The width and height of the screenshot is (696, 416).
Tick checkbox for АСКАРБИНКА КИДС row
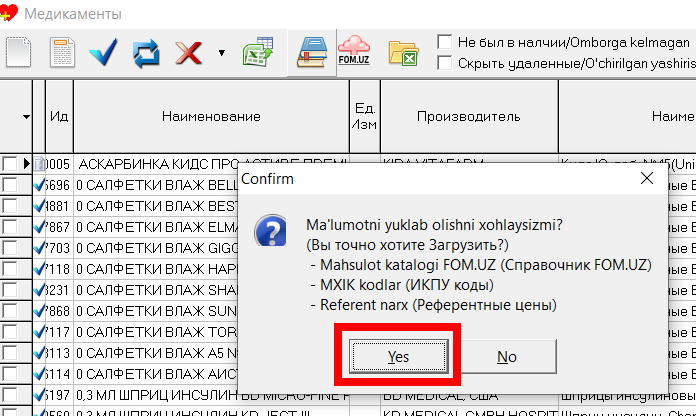click(x=9, y=164)
